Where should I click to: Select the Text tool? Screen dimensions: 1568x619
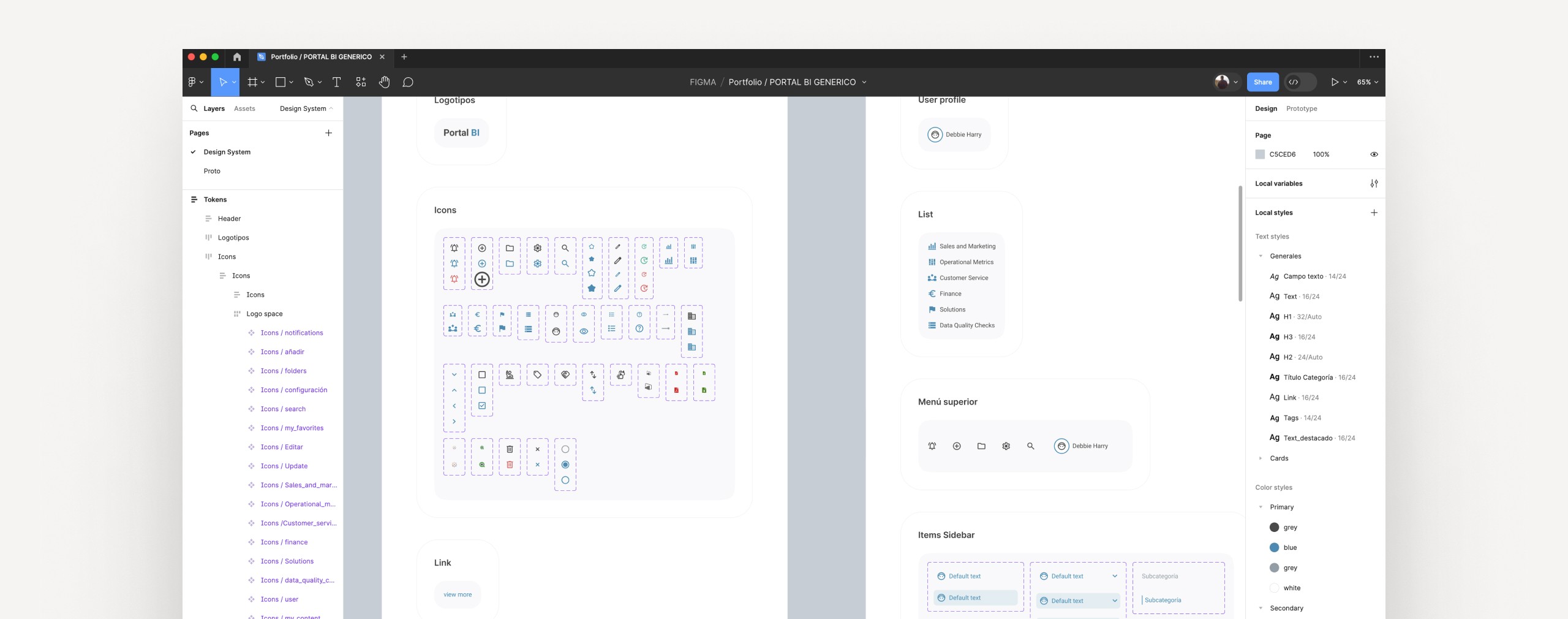[336, 82]
